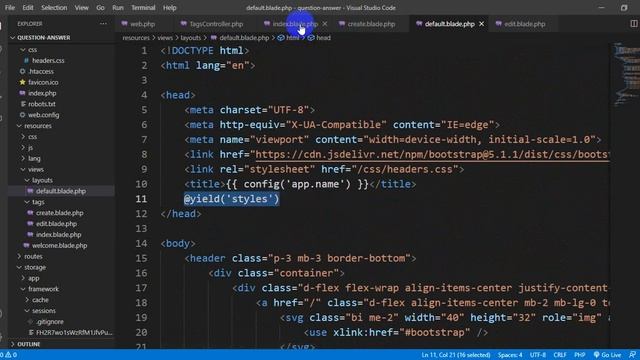This screenshot has height=360, width=640.
Task: Change language mode PHP
Action: point(580,355)
